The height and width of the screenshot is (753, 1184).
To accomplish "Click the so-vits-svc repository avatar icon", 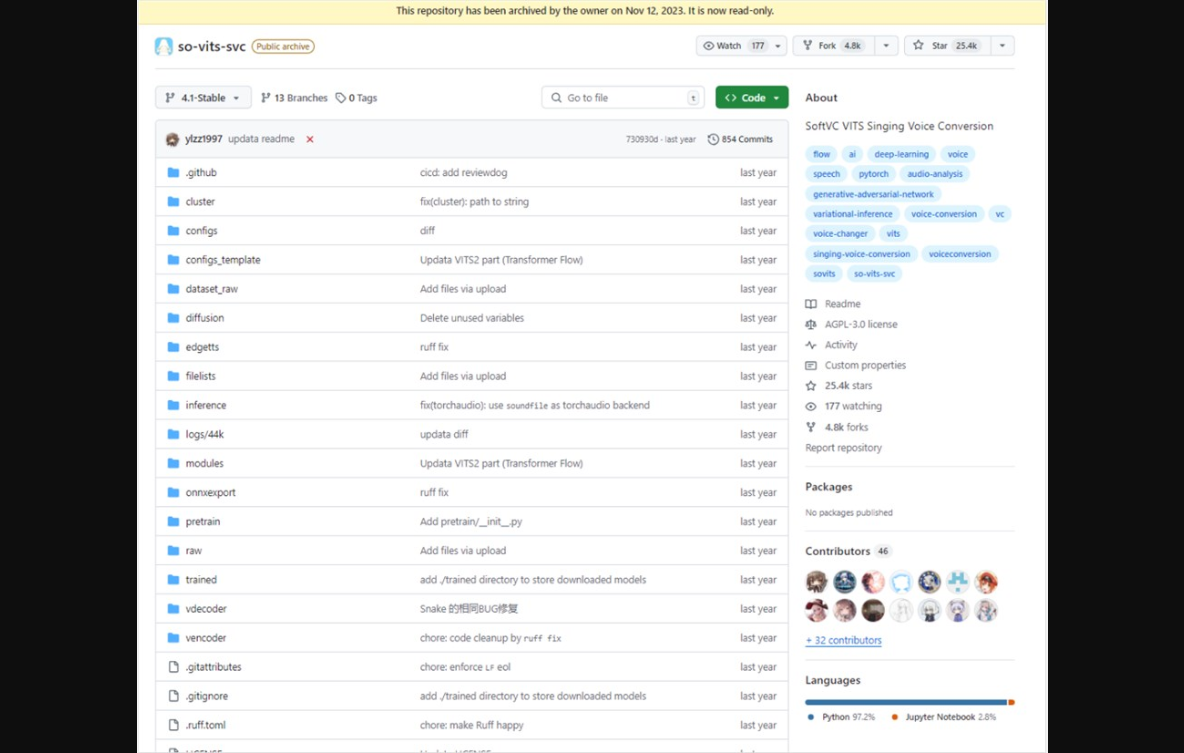I will (164, 46).
